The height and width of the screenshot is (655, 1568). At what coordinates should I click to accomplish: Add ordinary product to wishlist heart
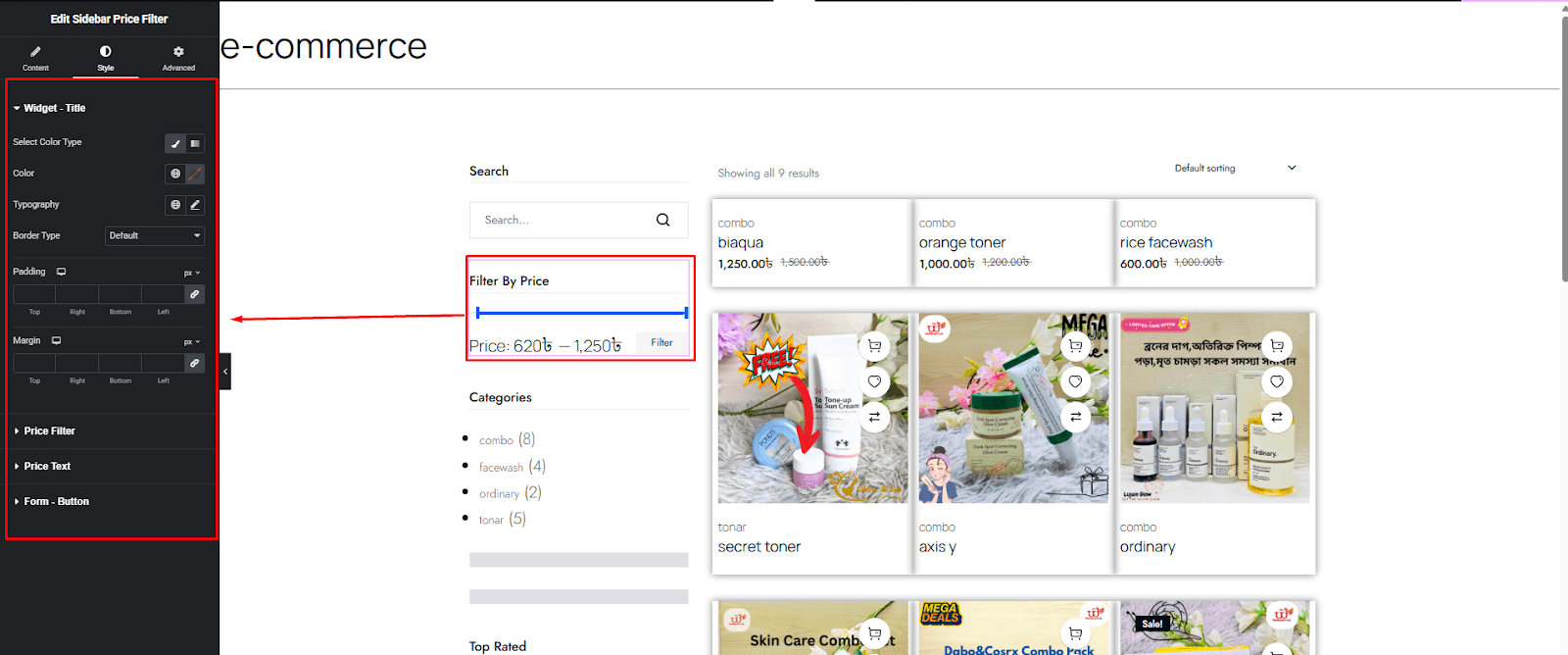[x=1277, y=381]
